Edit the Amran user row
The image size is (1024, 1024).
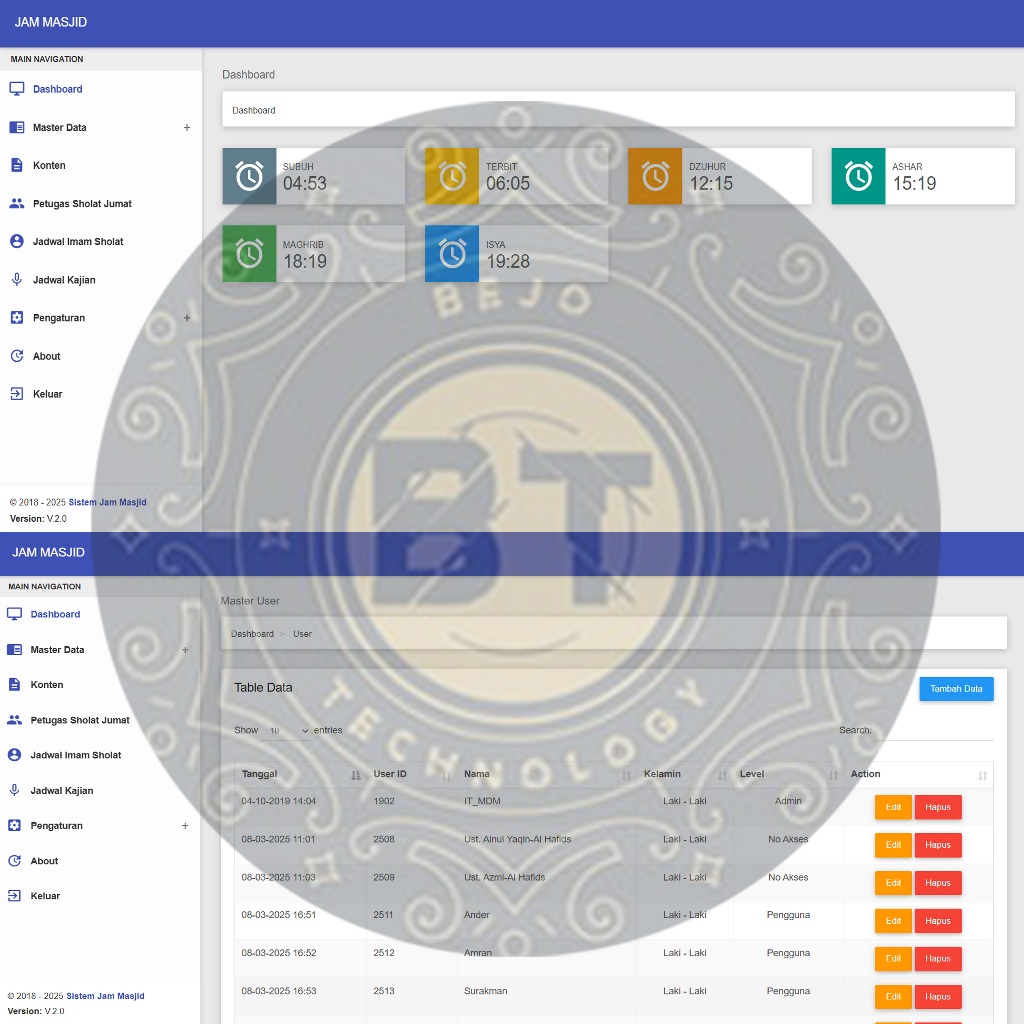coord(893,959)
